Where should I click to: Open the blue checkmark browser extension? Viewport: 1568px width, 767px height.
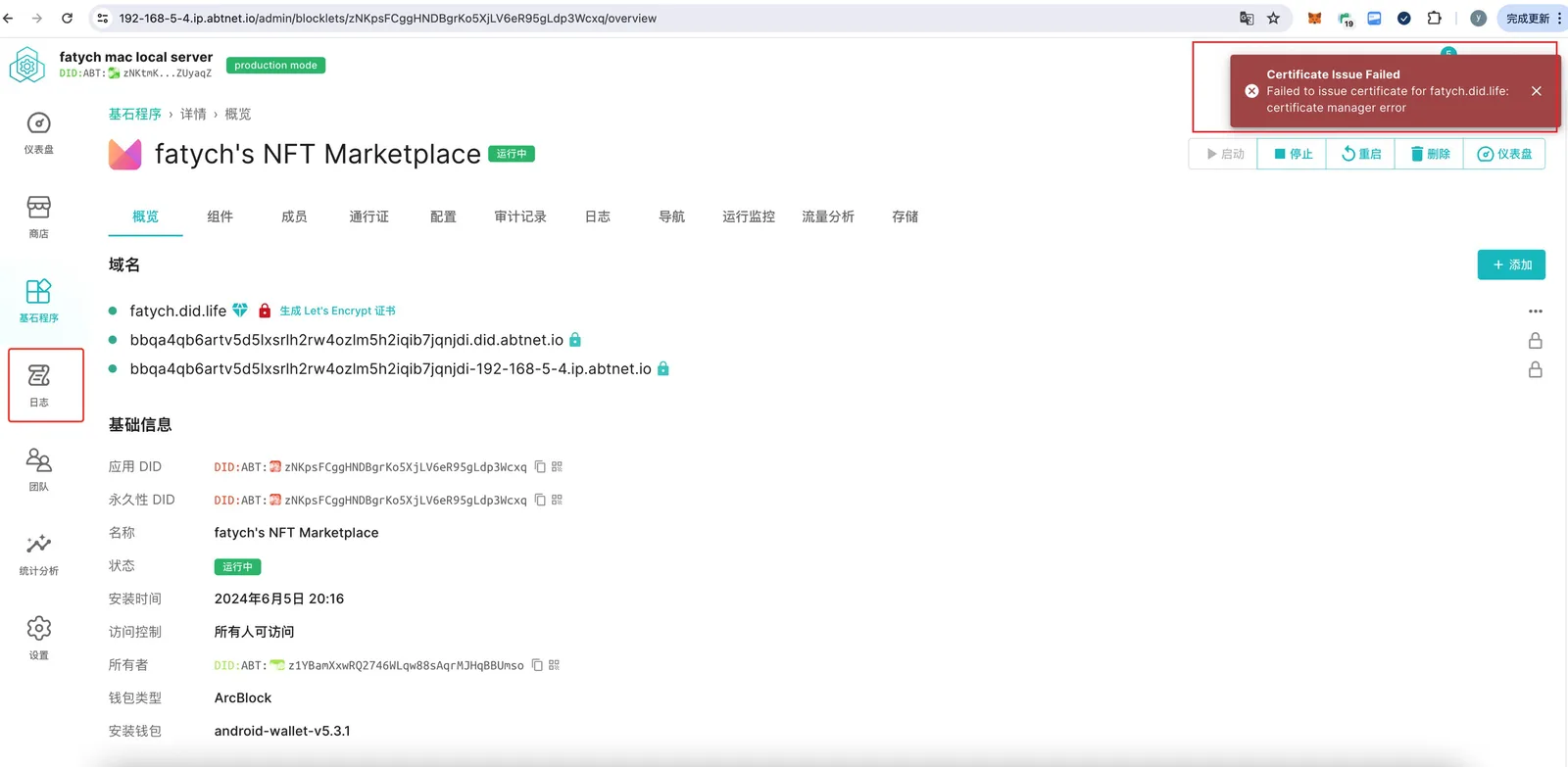click(x=1404, y=19)
